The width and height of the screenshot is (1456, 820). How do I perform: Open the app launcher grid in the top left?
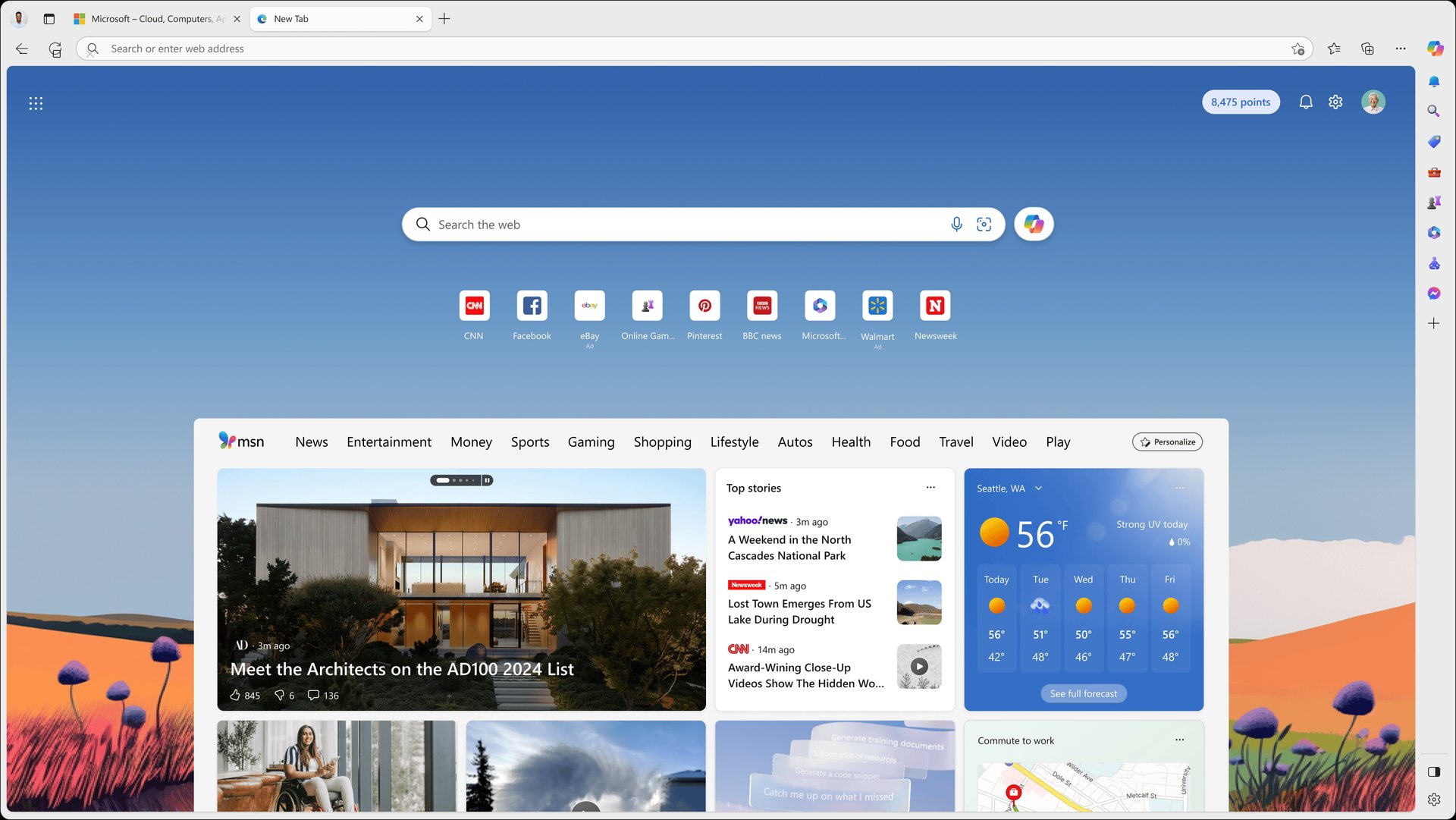pos(36,103)
